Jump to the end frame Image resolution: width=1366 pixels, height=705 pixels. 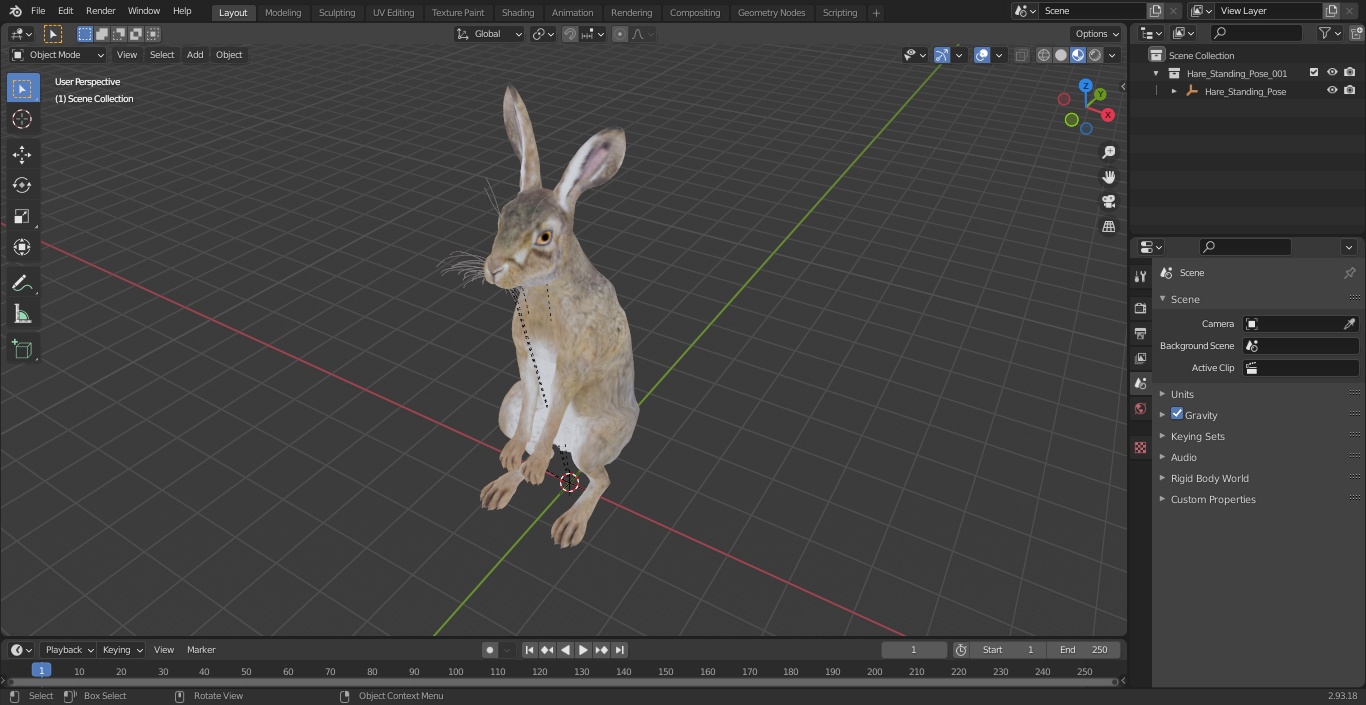click(620, 650)
